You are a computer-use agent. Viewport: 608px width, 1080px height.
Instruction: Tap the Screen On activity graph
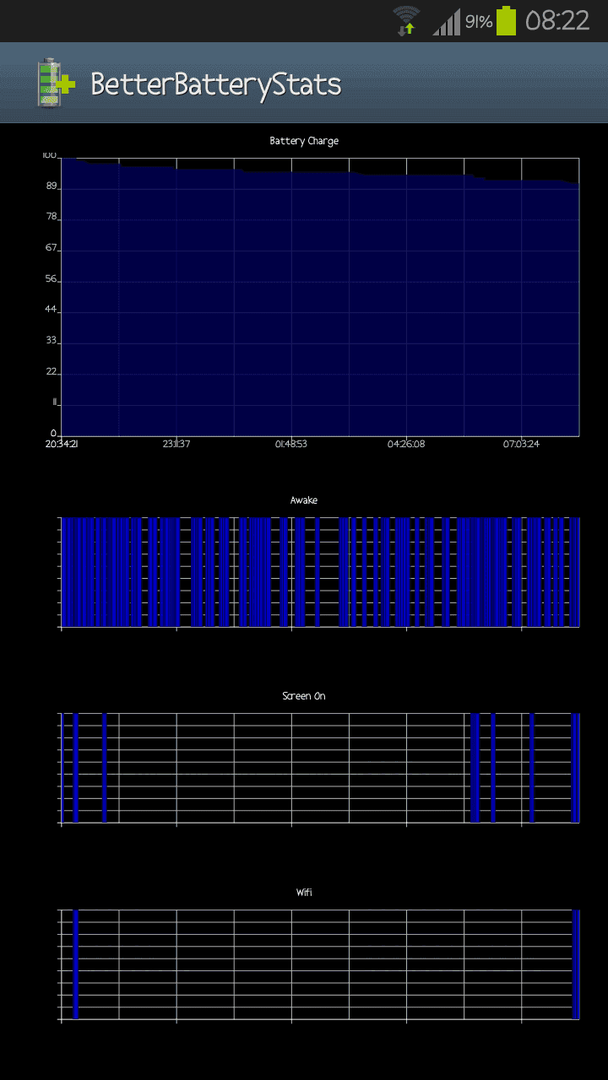(320, 768)
